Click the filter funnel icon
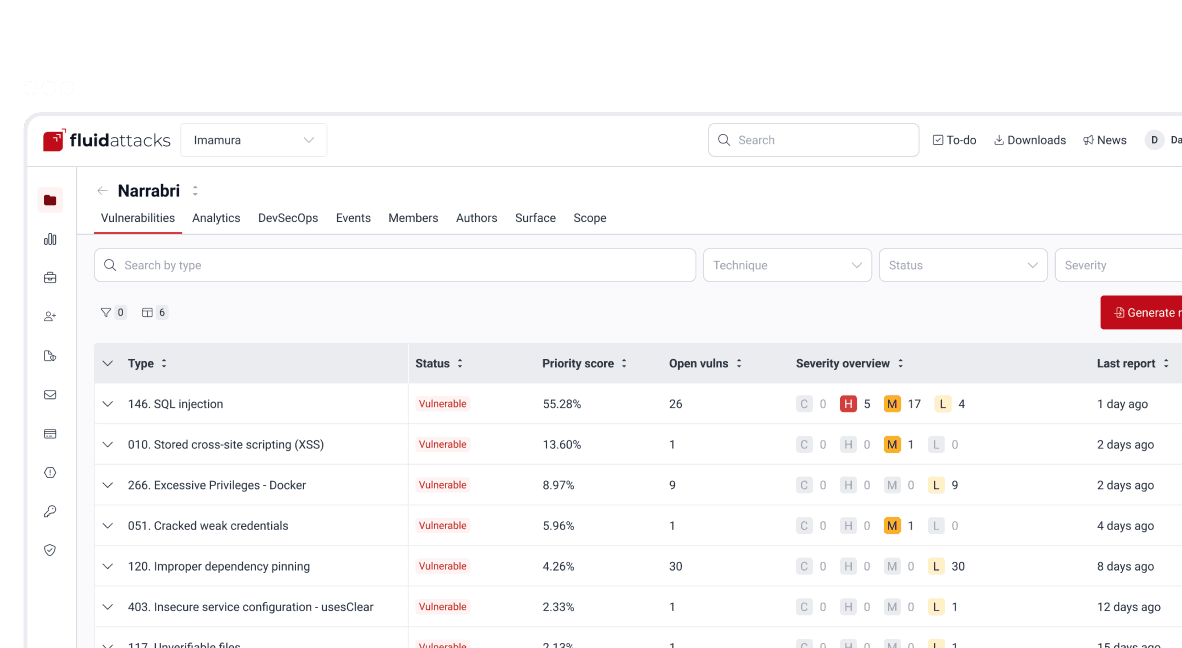 pos(106,313)
